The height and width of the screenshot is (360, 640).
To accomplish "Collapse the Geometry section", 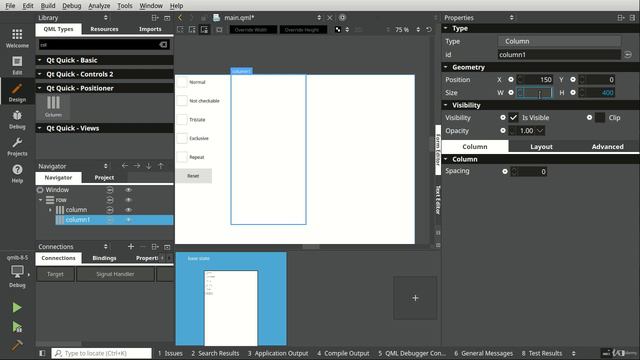I will (446, 67).
